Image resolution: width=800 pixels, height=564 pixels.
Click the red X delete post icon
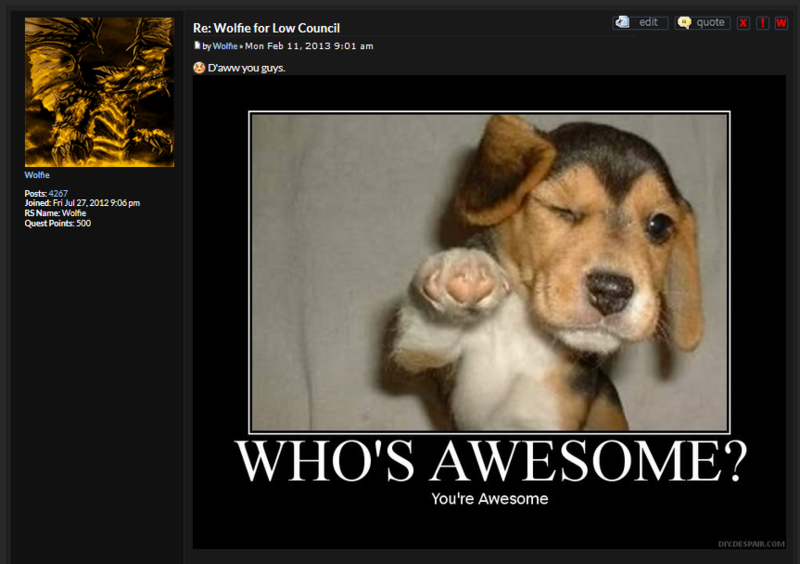pyautogui.click(x=743, y=23)
